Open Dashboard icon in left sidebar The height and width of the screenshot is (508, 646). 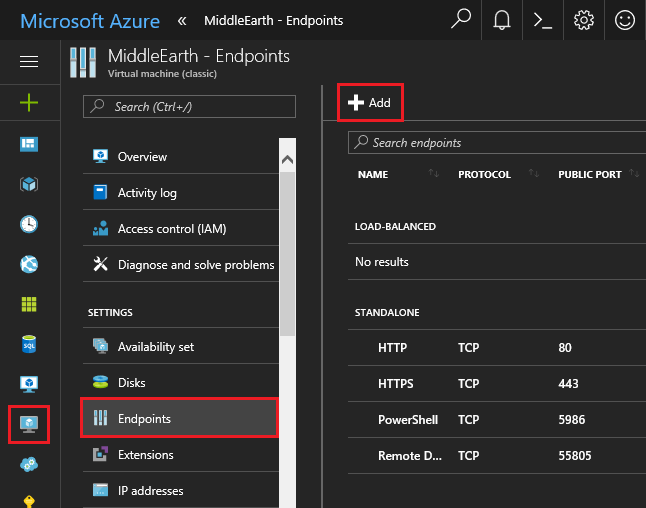pos(29,144)
